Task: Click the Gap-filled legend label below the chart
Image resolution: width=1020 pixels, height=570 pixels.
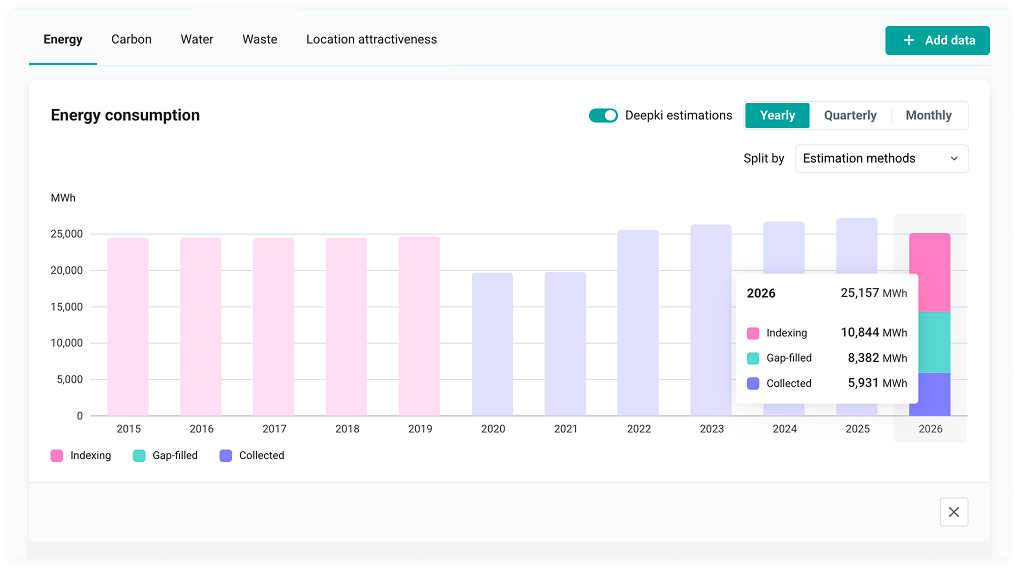Action: 175,455
